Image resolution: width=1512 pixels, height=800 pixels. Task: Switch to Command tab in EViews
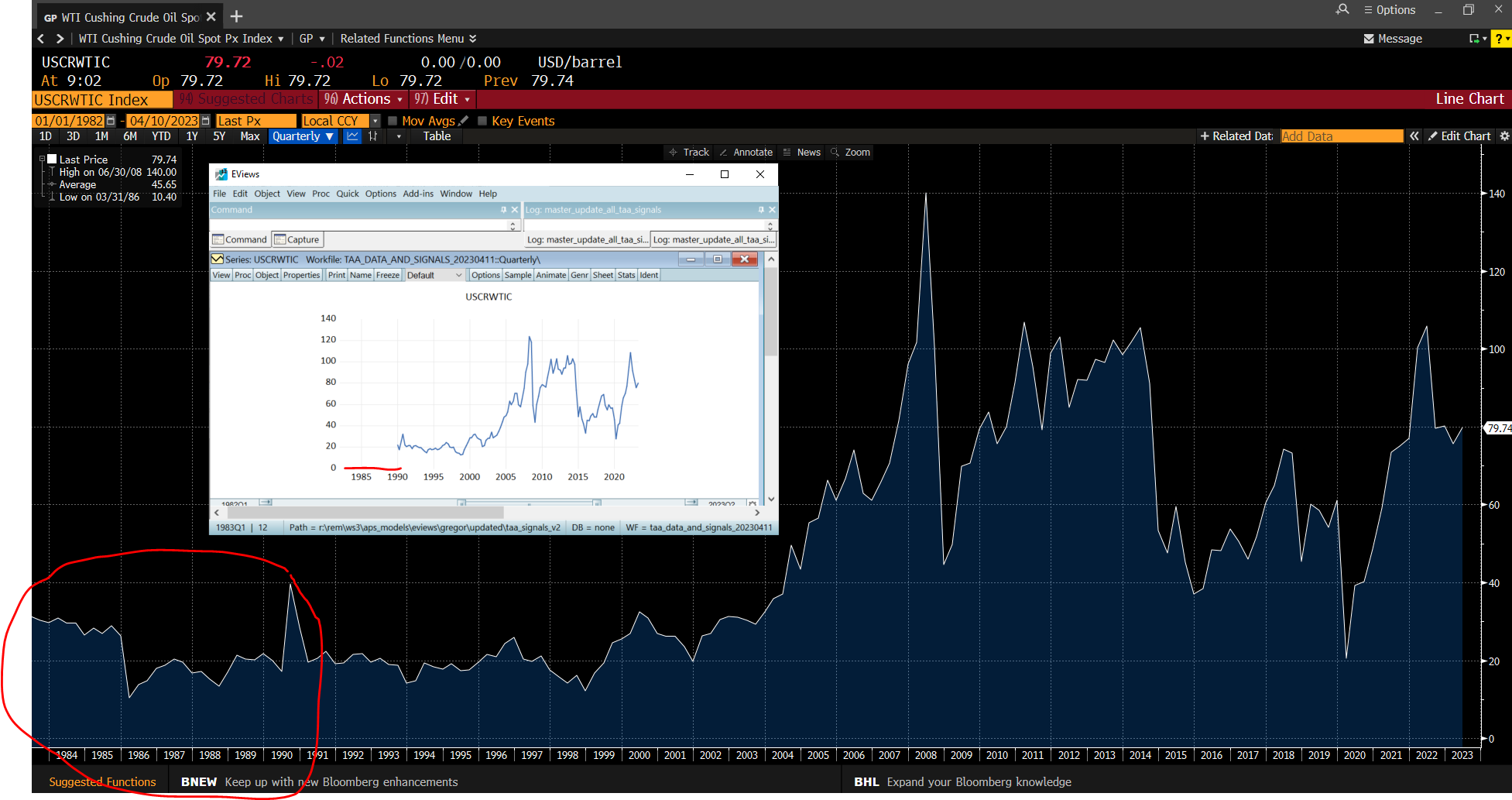pyautogui.click(x=239, y=240)
